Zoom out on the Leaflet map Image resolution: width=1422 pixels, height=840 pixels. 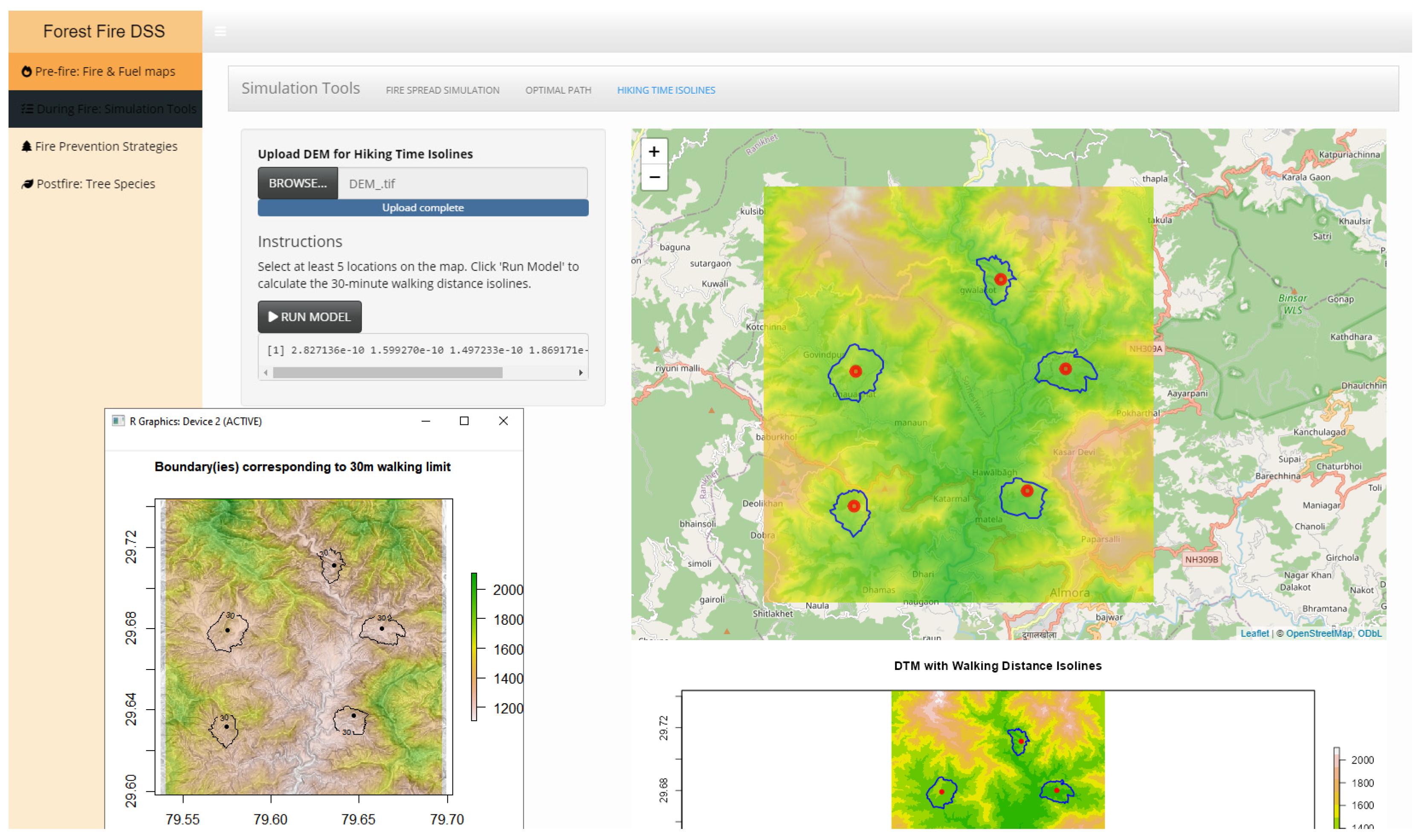pos(654,177)
